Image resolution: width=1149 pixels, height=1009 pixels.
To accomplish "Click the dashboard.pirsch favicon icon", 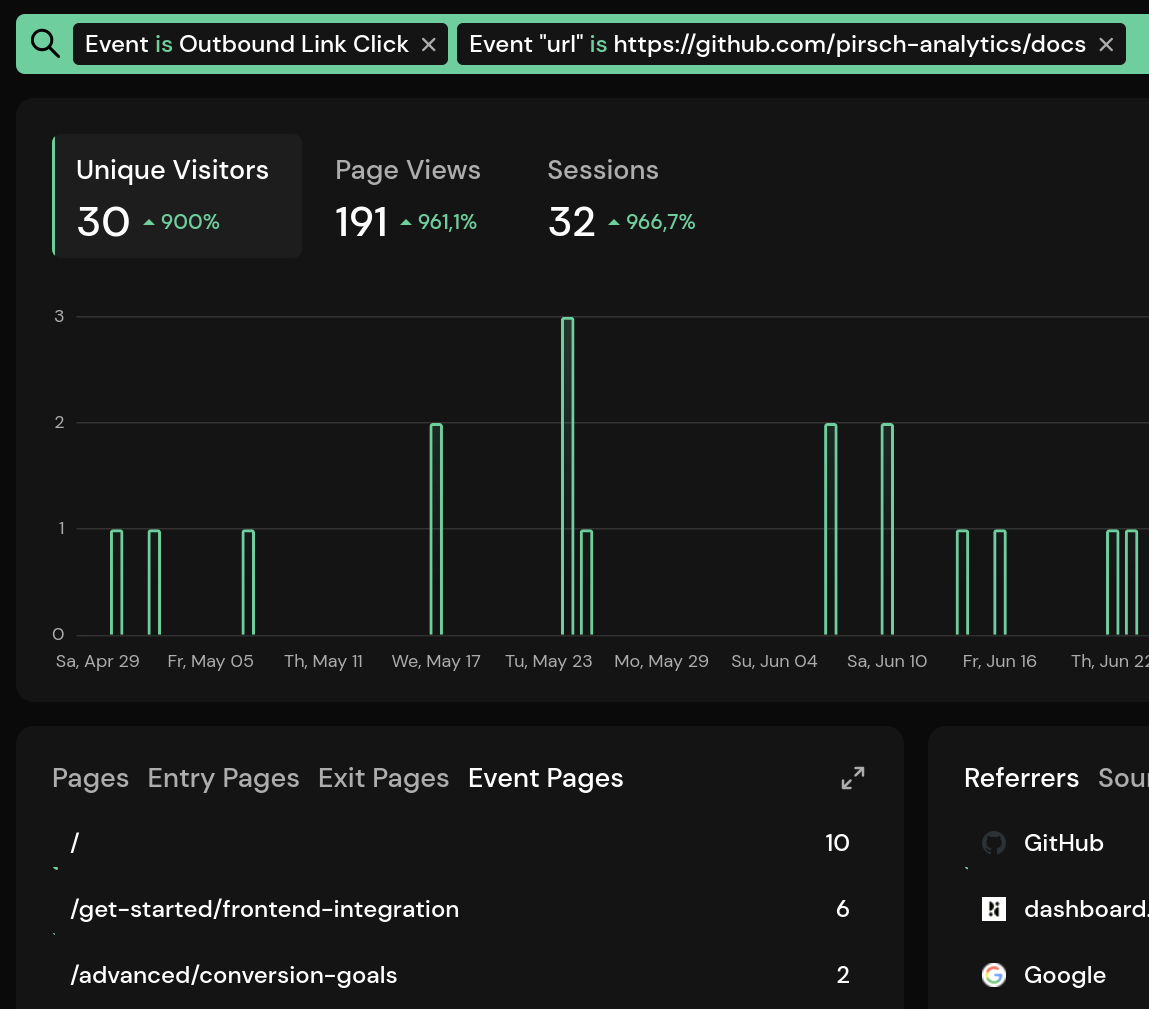I will (x=993, y=909).
